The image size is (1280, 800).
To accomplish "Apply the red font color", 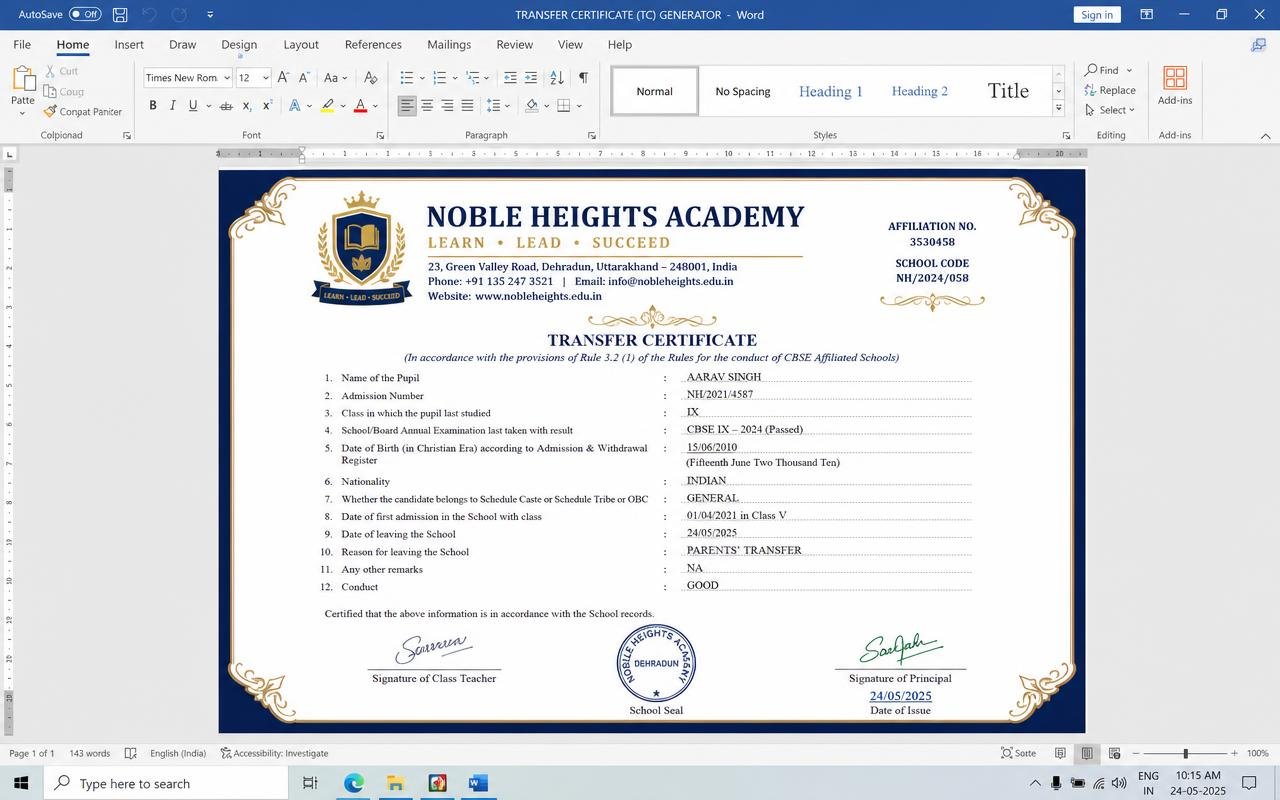I will [x=360, y=105].
